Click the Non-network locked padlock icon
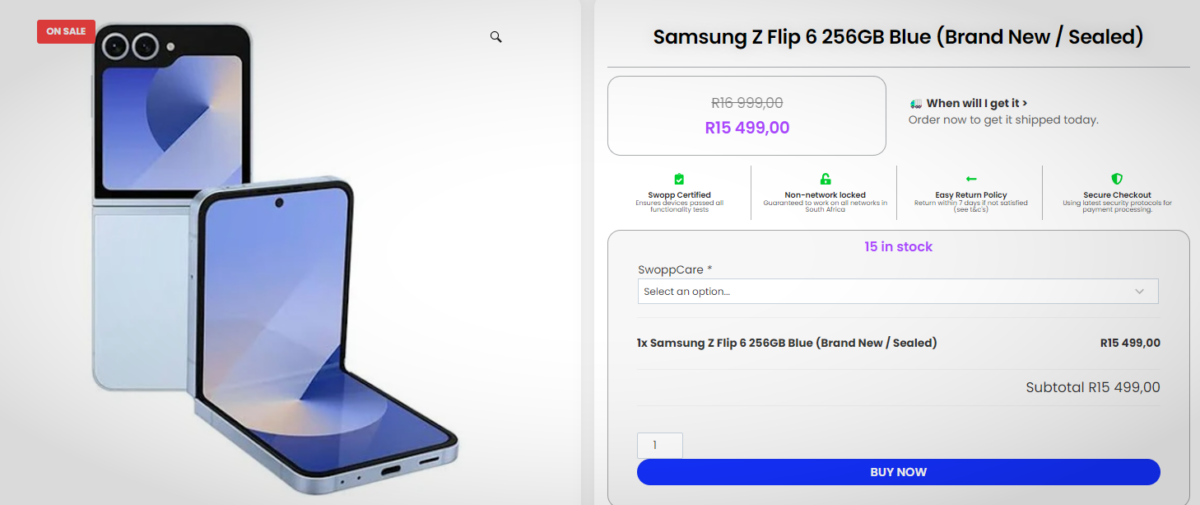Image resolution: width=1200 pixels, height=505 pixels. pyautogui.click(x=825, y=179)
